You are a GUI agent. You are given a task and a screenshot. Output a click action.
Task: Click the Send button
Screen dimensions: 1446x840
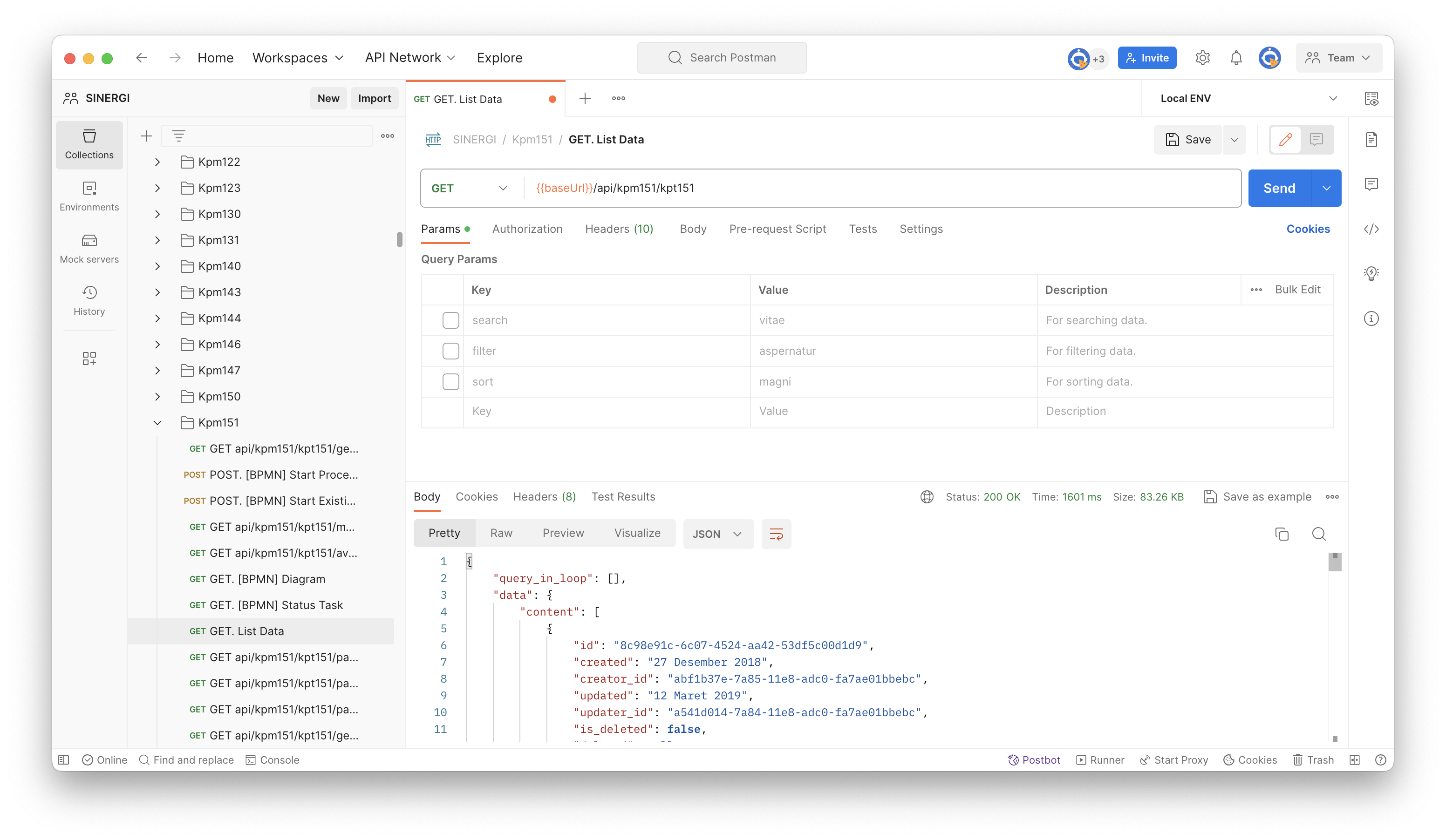click(1279, 188)
